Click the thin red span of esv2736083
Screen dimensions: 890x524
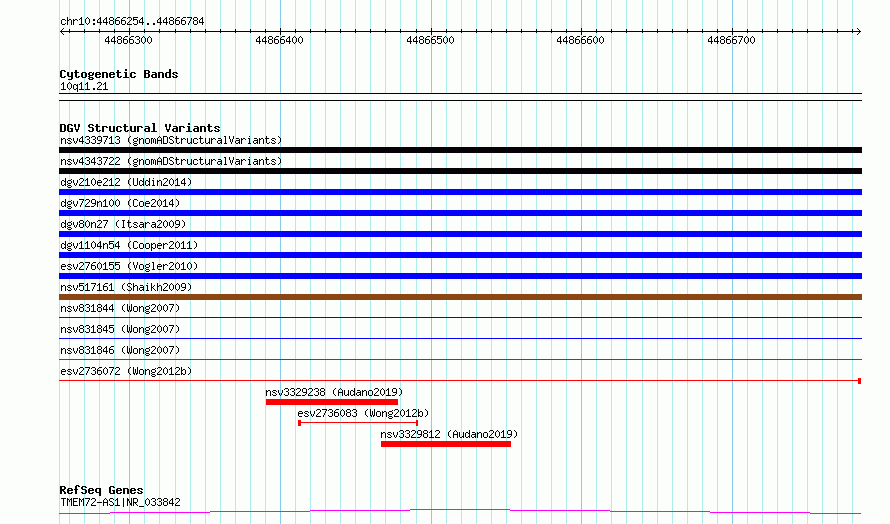click(x=358, y=423)
